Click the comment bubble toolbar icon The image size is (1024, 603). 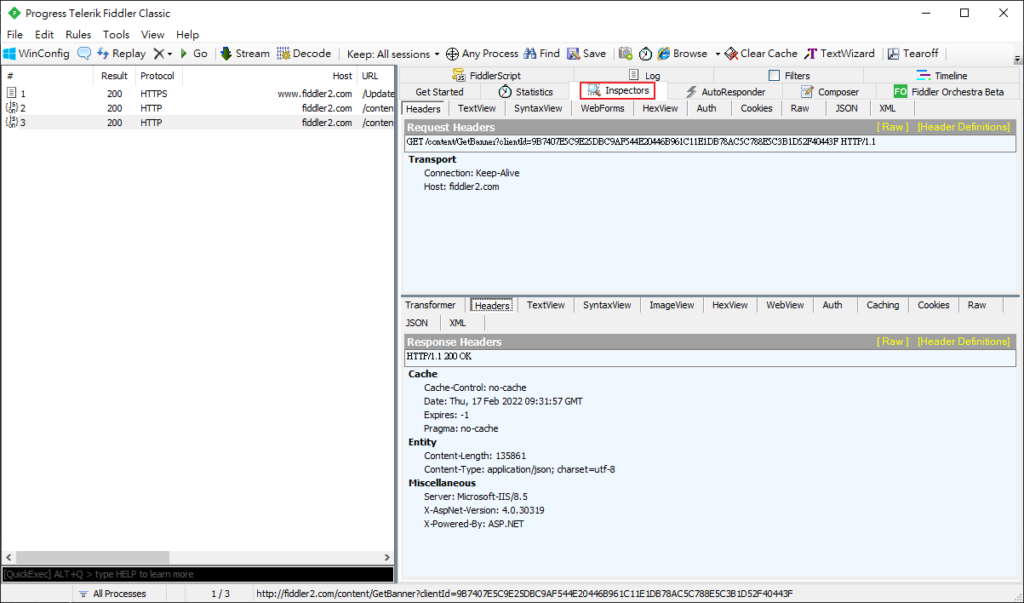pos(84,54)
